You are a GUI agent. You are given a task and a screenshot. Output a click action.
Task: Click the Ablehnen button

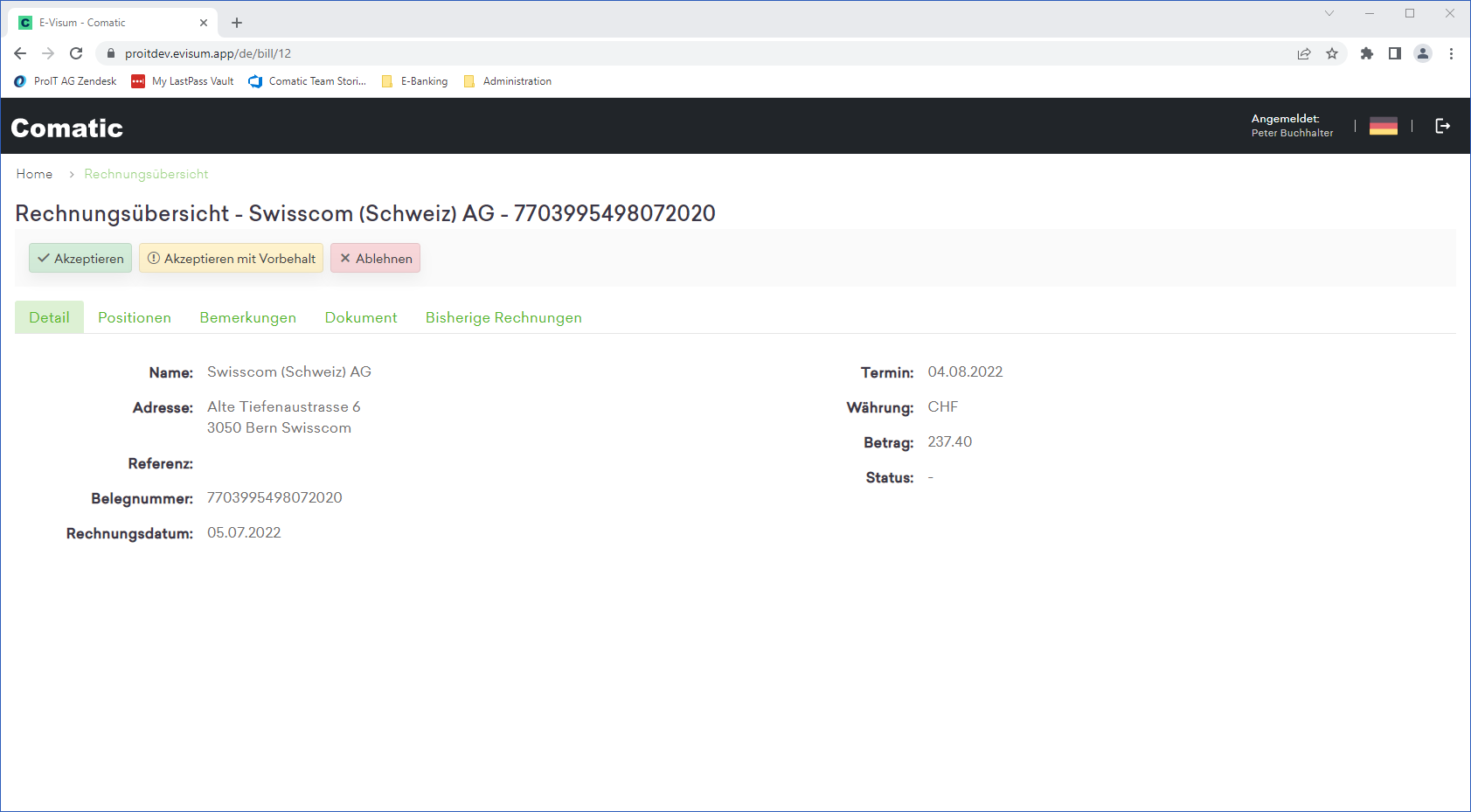point(376,258)
